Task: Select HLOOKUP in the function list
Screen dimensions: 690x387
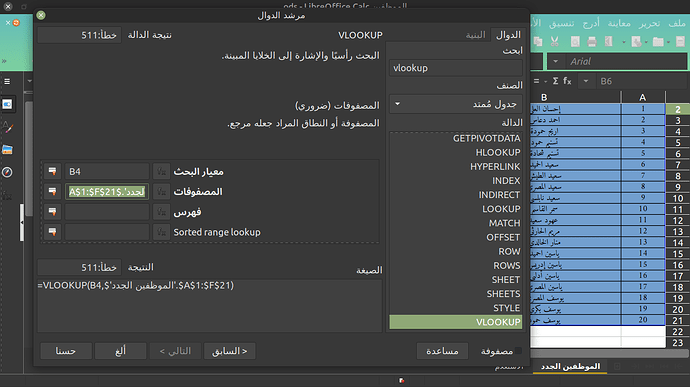Action: coord(455,152)
